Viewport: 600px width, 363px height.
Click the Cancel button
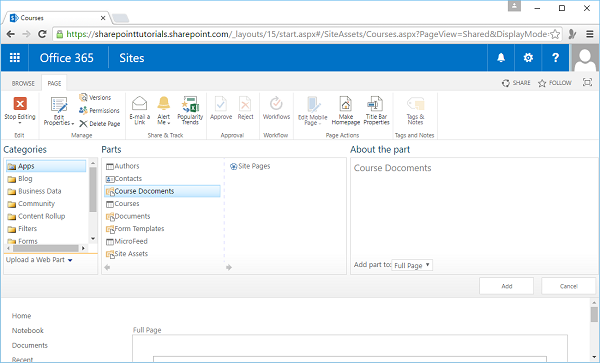pos(568,286)
